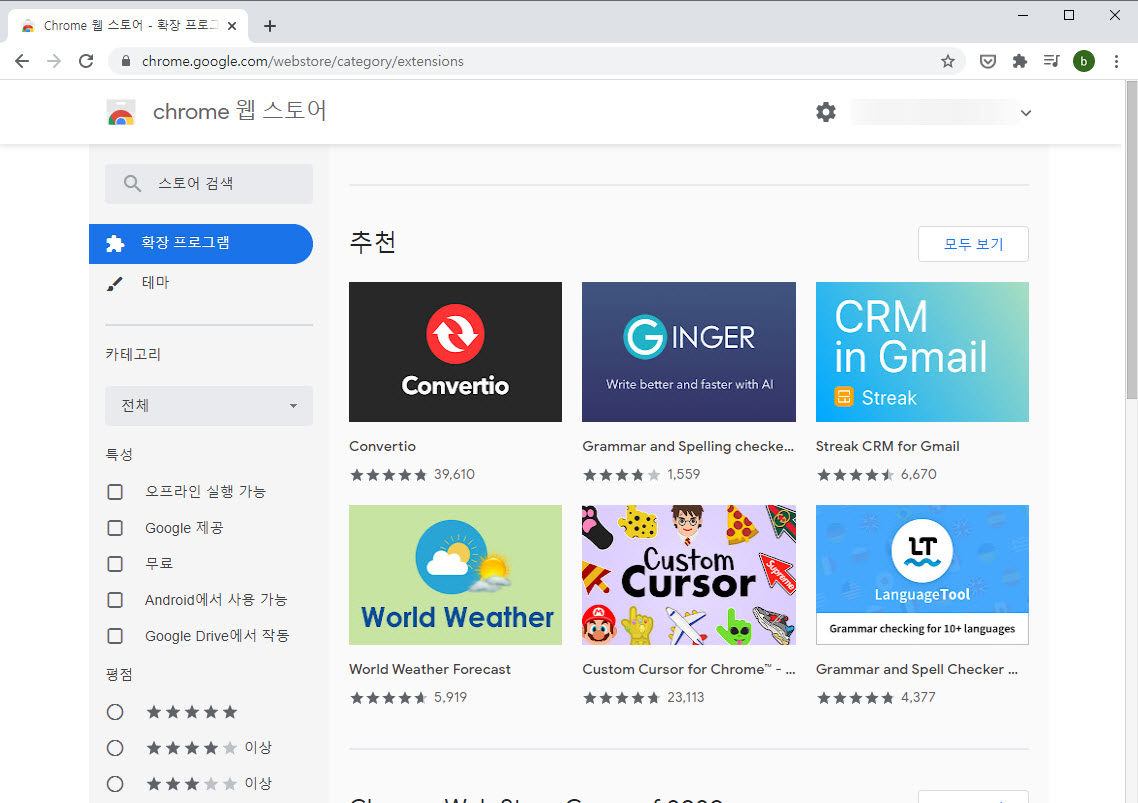Tick Android에서 사용 가능 checkbox
This screenshot has height=803, width=1138.
pyautogui.click(x=115, y=600)
